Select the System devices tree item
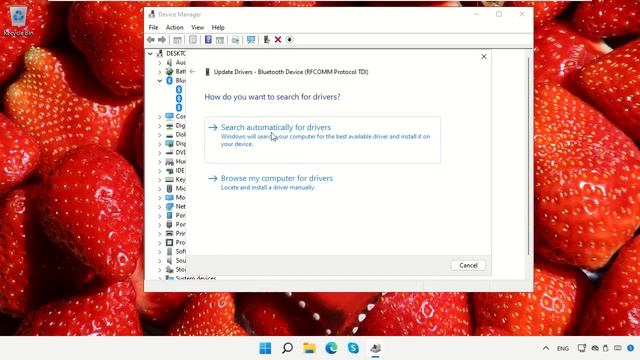Image resolution: width=640 pixels, height=360 pixels. [191, 278]
